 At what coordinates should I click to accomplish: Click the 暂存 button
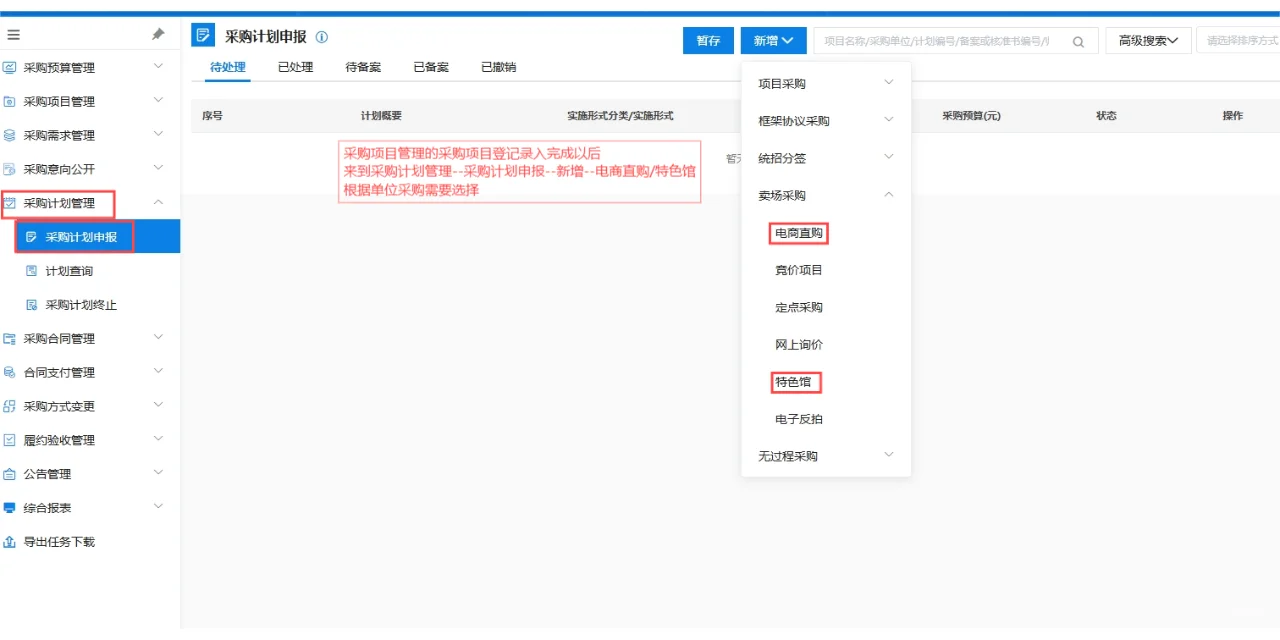(708, 41)
